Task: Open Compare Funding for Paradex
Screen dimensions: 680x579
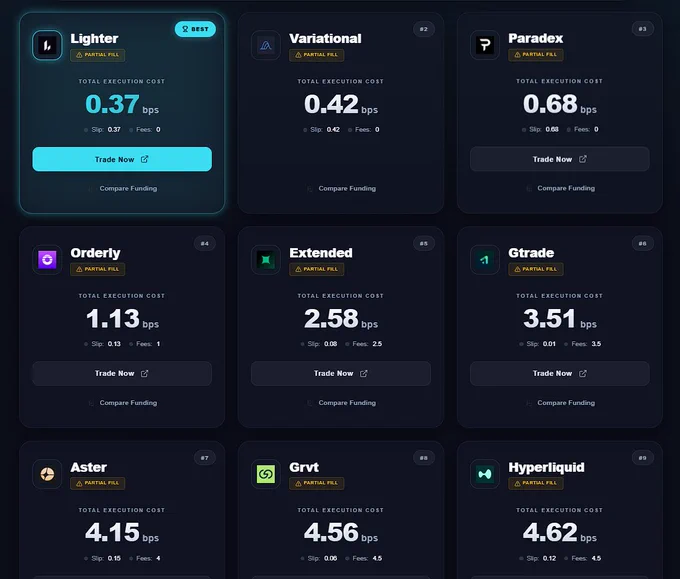Action: click(561, 188)
